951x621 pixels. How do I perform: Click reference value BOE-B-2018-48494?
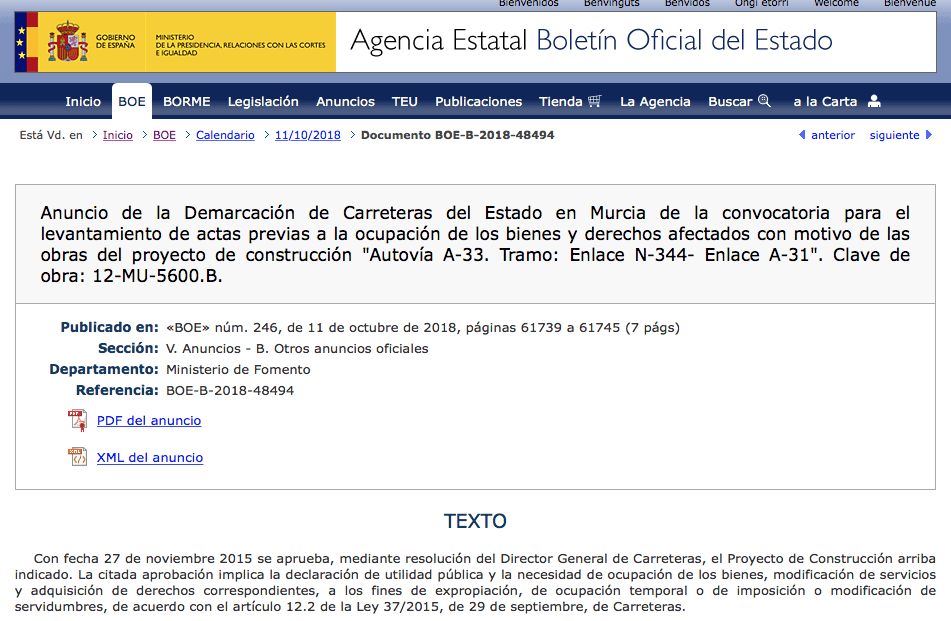tap(230, 391)
